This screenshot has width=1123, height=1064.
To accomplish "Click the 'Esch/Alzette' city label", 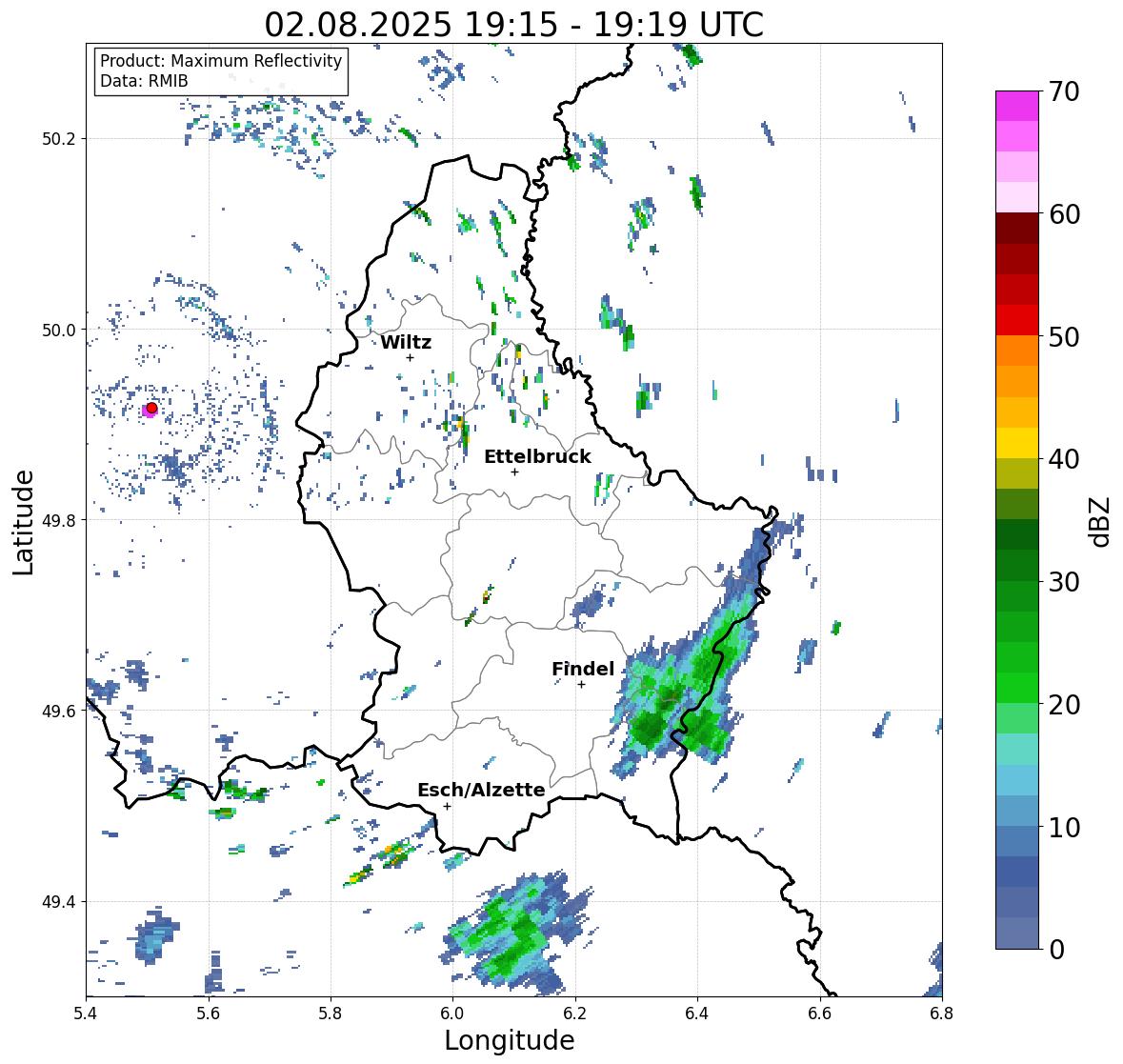I will (481, 790).
